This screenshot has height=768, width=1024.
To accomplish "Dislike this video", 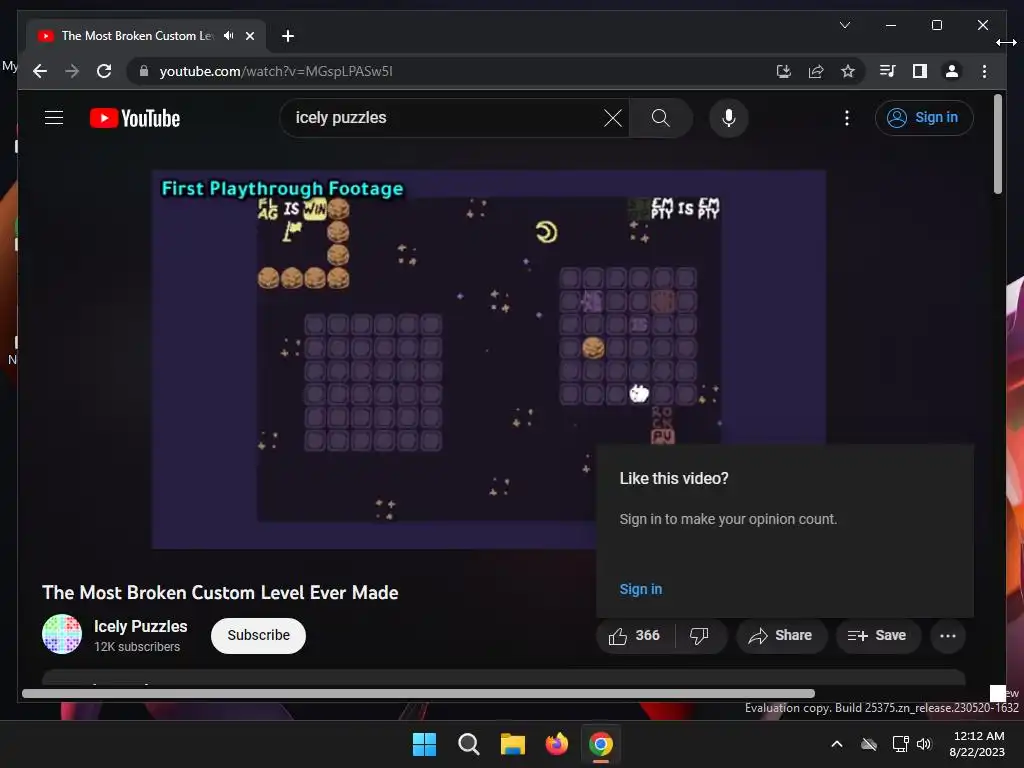I will (x=699, y=635).
